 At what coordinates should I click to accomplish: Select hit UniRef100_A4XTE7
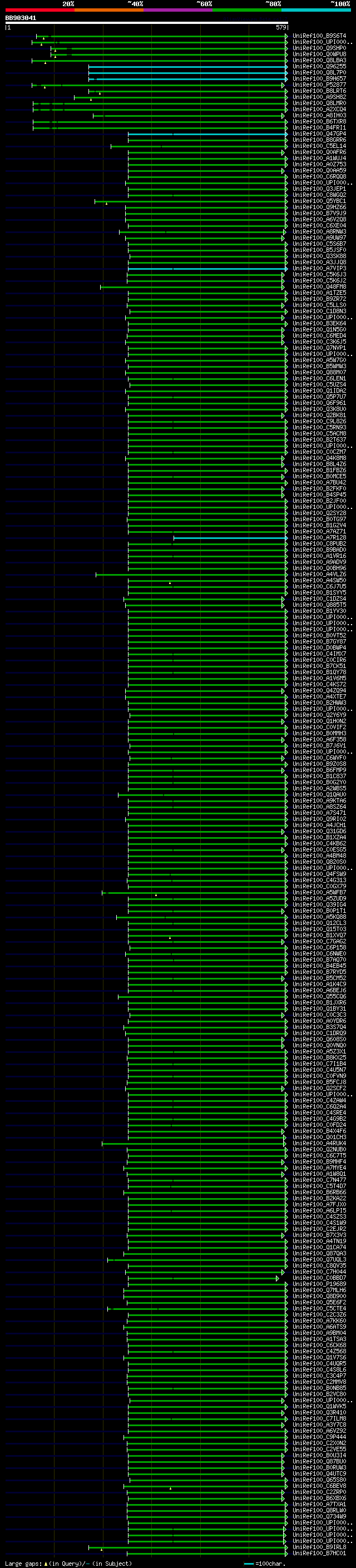(319, 696)
